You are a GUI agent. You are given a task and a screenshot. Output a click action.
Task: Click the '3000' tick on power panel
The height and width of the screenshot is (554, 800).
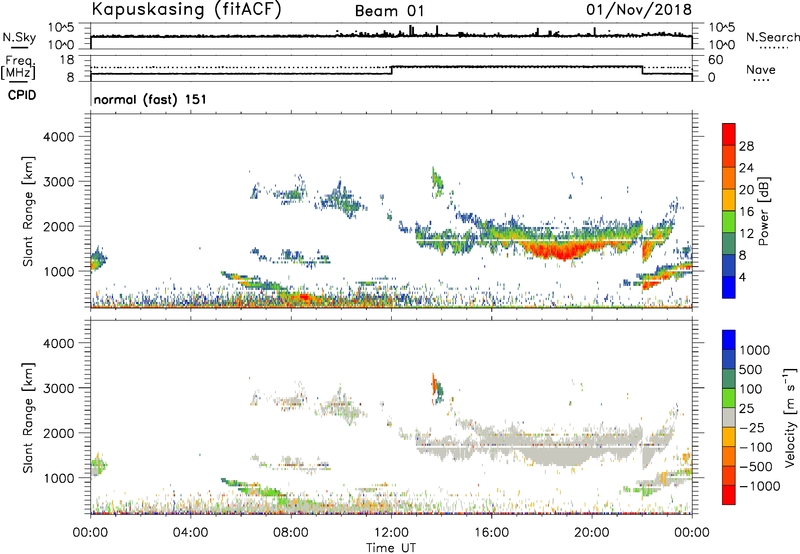click(x=59, y=182)
